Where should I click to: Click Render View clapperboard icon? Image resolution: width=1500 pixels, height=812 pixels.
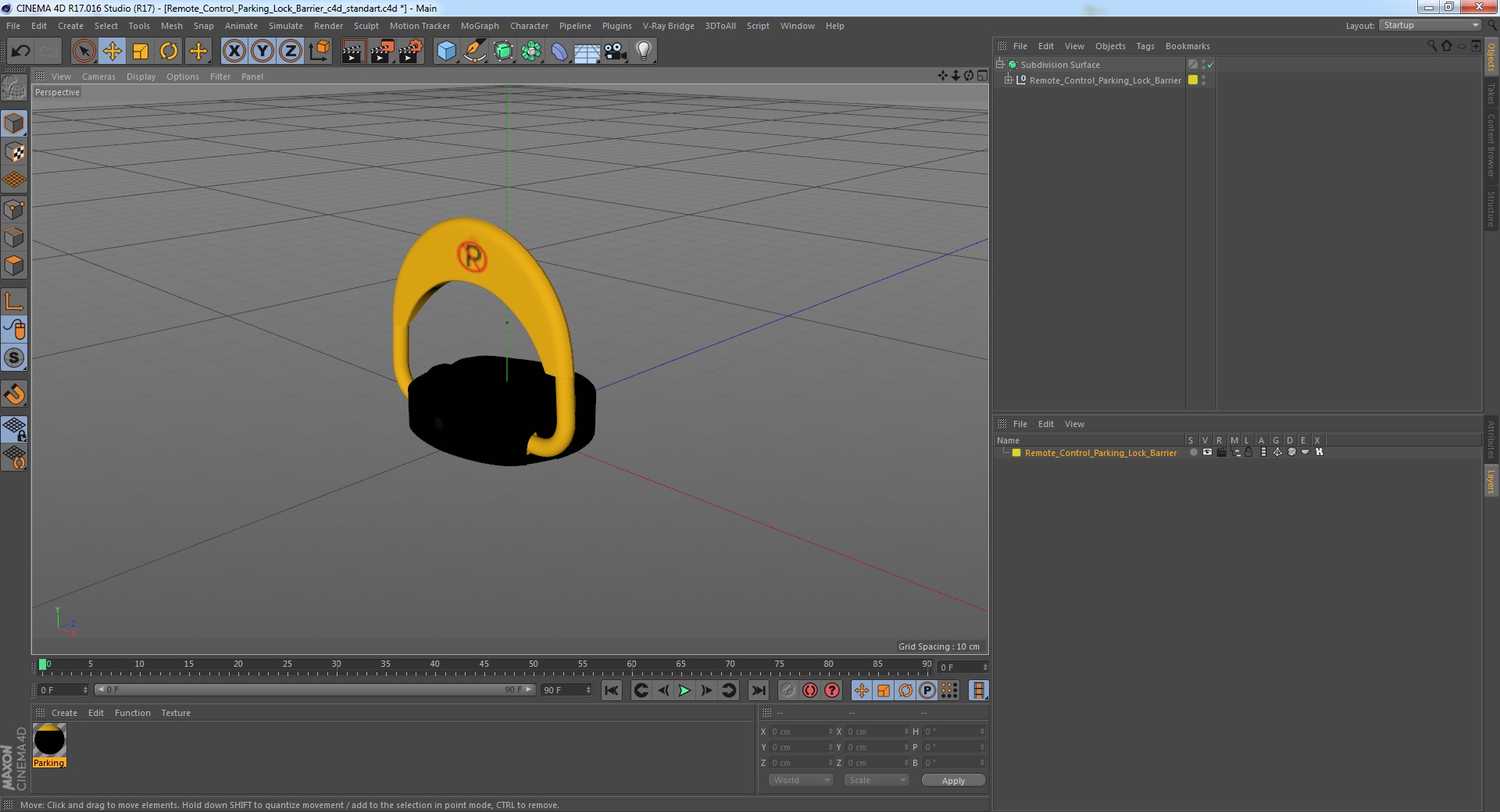tap(353, 52)
